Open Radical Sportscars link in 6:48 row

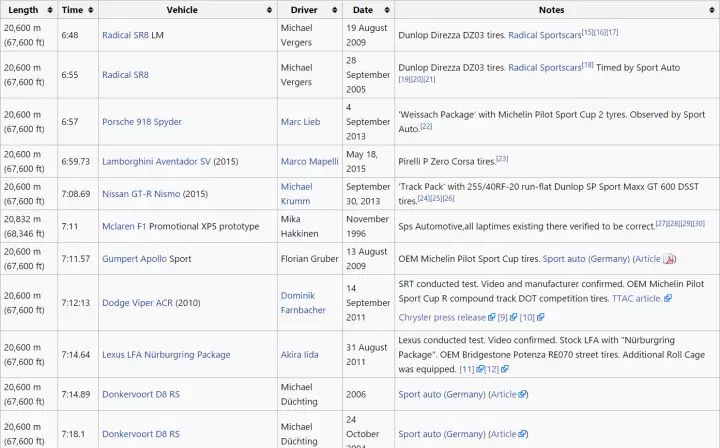(x=545, y=35)
